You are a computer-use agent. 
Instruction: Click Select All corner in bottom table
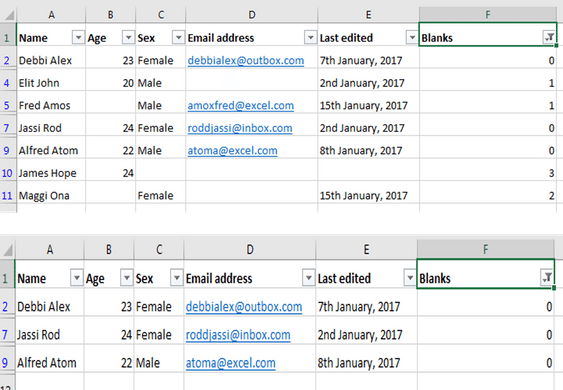[8, 250]
